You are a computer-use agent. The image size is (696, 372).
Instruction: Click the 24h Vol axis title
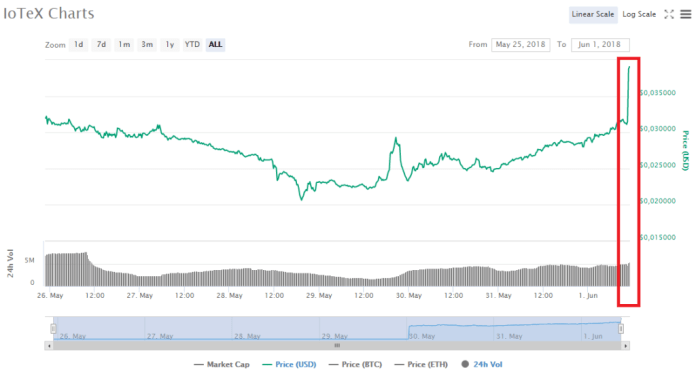pos(10,263)
